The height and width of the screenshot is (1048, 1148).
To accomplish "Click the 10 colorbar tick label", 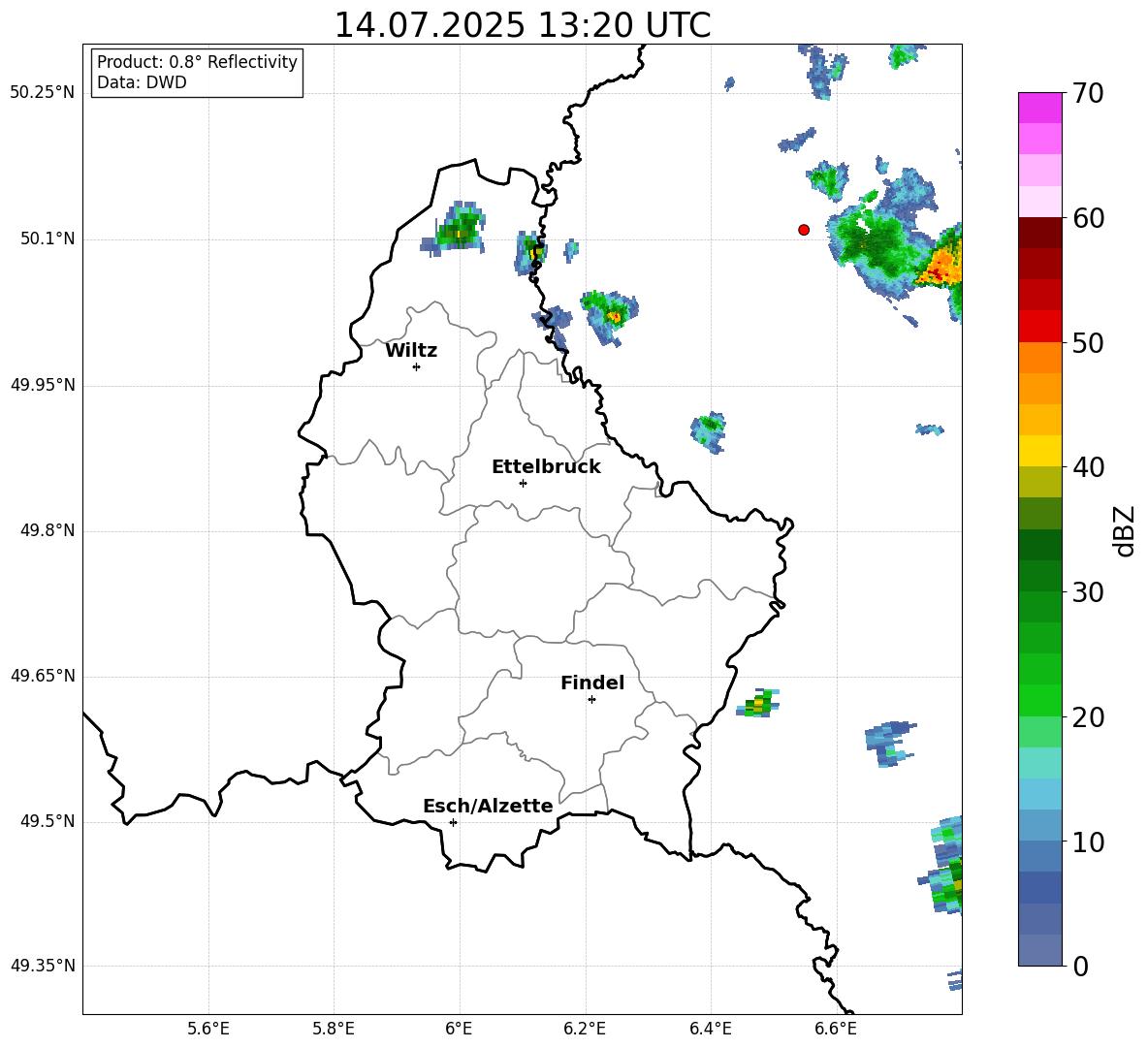I will pos(1087,842).
